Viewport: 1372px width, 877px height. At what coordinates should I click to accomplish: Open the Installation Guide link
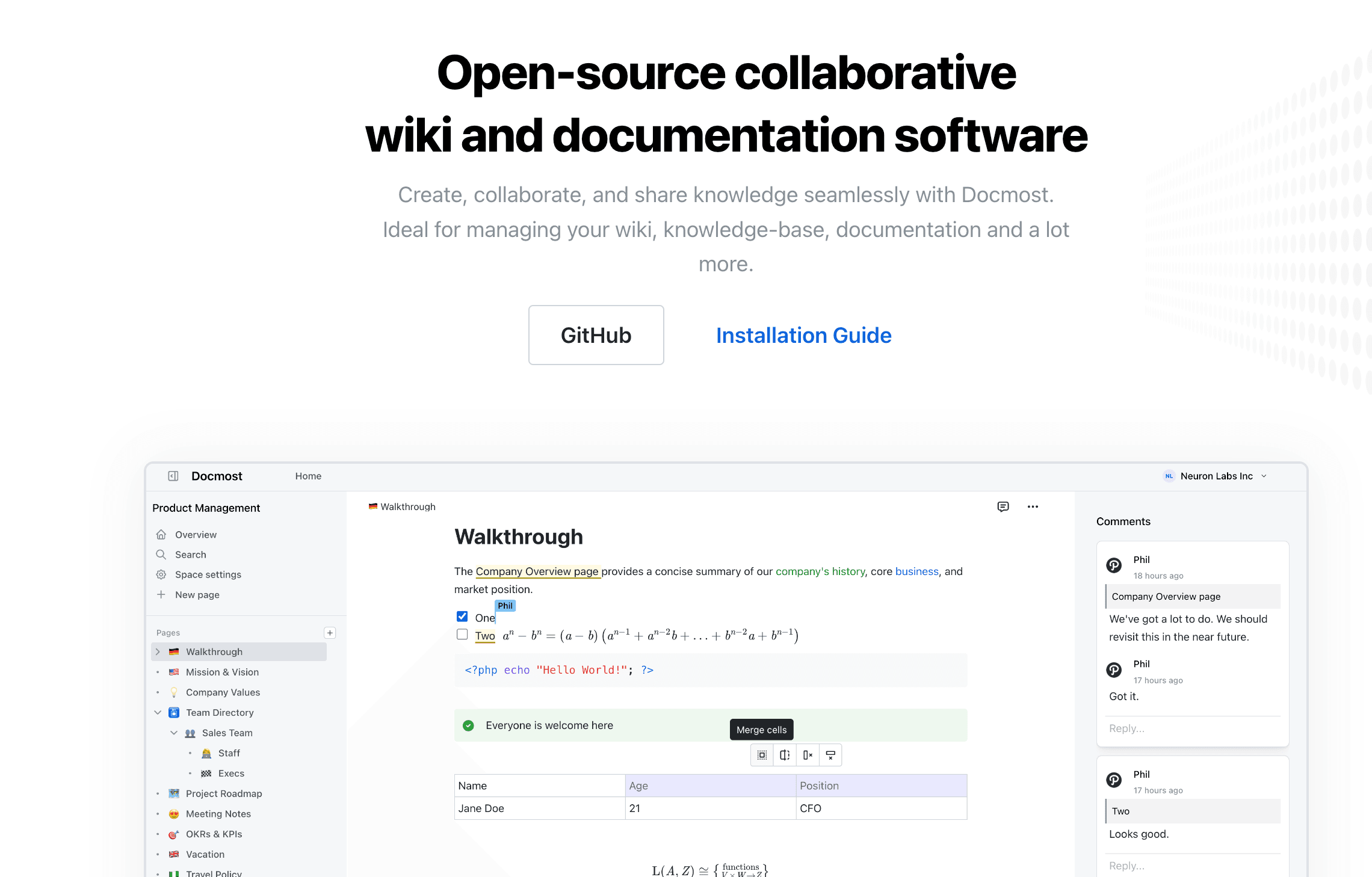pos(803,335)
